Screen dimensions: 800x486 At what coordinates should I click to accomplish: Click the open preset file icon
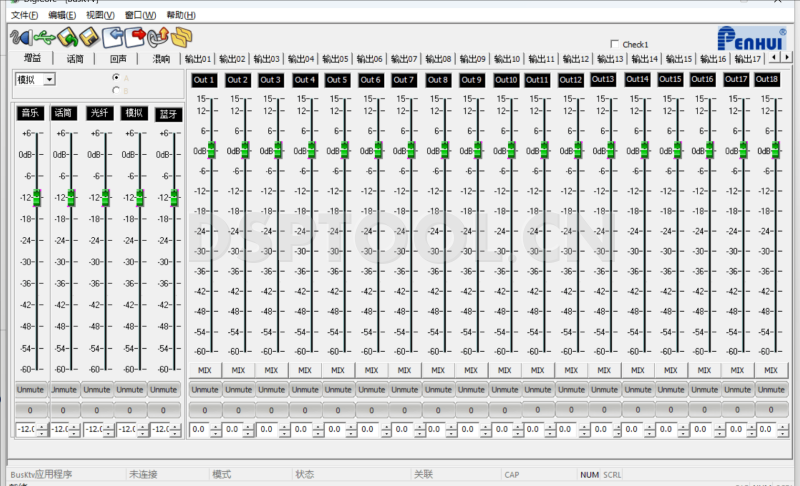(67, 37)
